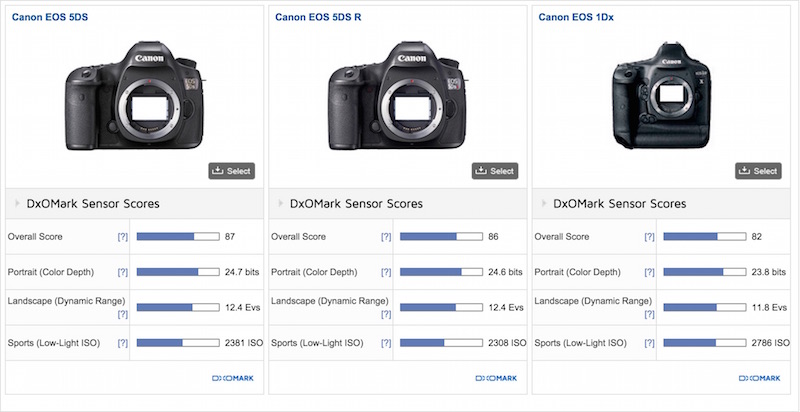Image resolution: width=800 pixels, height=412 pixels.
Task: Click the DxOMark logo in EOS 1Dx card
Action: (x=759, y=378)
